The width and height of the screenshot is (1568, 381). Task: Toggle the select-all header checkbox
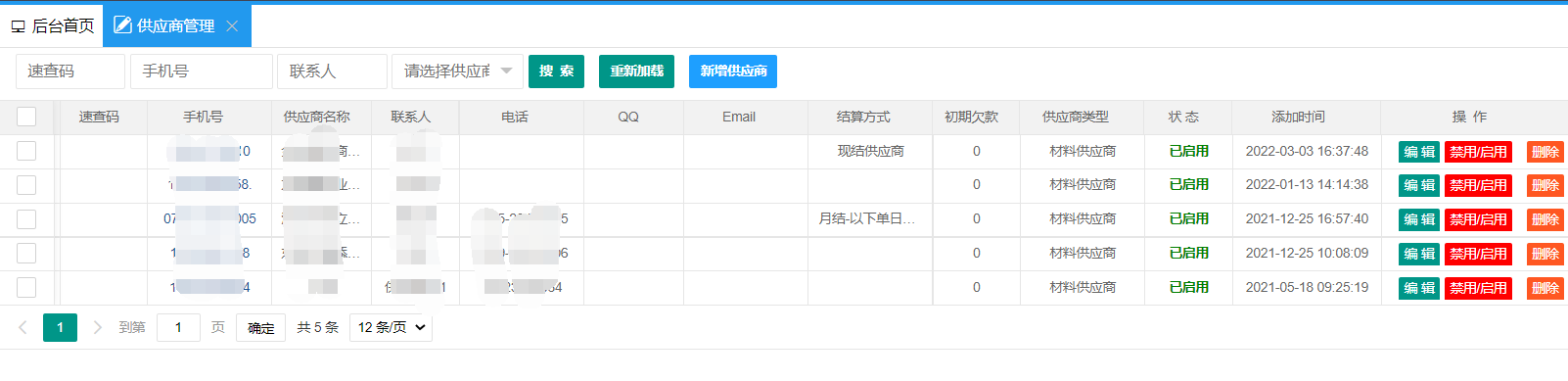pyautogui.click(x=26, y=117)
